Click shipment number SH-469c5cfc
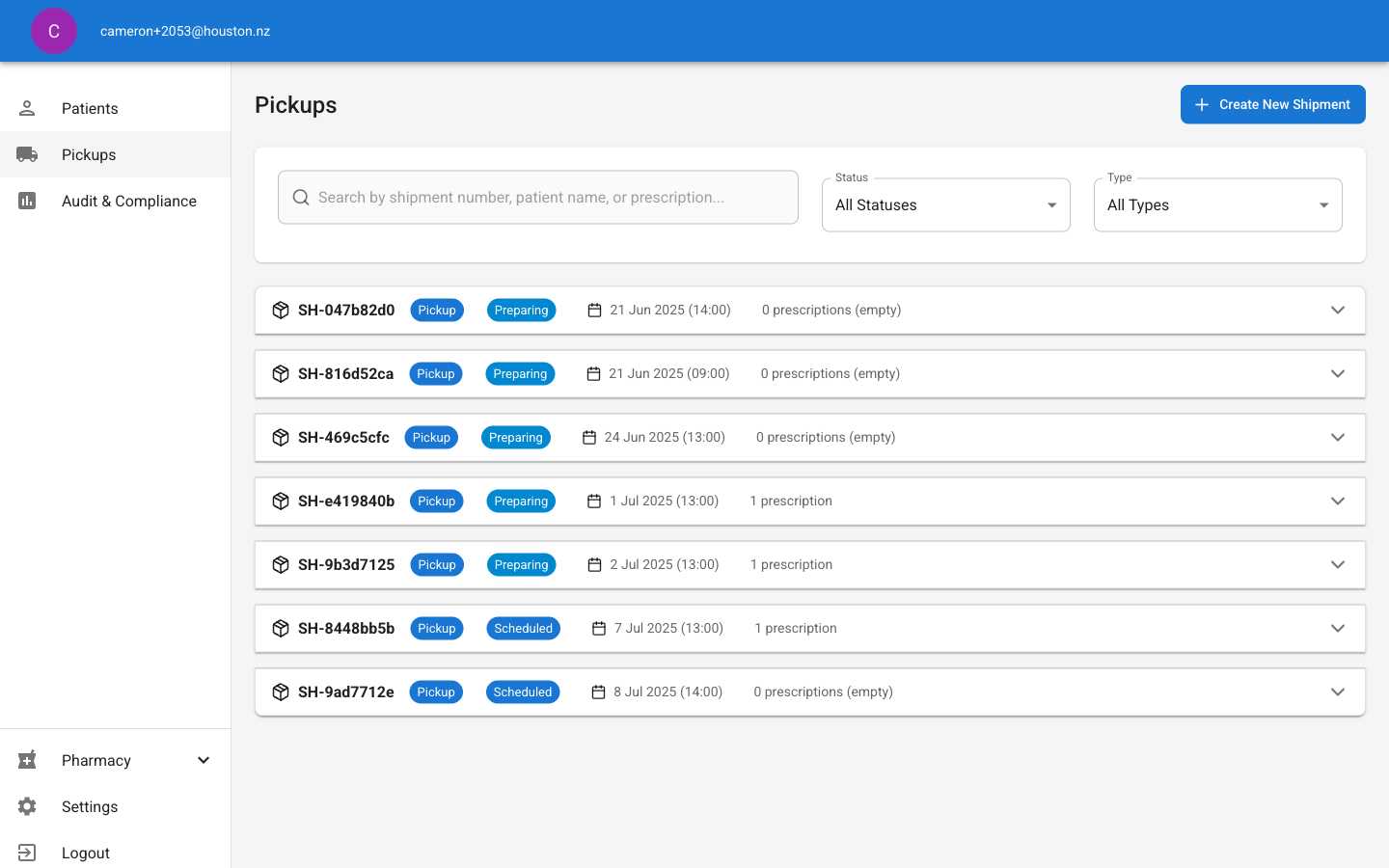Image resolution: width=1389 pixels, height=868 pixels. click(343, 437)
